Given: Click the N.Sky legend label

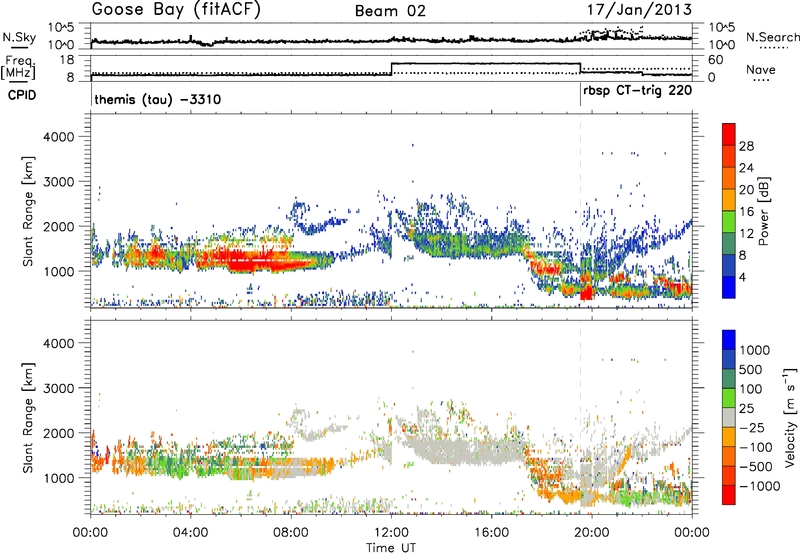Looking at the screenshot, I should pos(19,37).
